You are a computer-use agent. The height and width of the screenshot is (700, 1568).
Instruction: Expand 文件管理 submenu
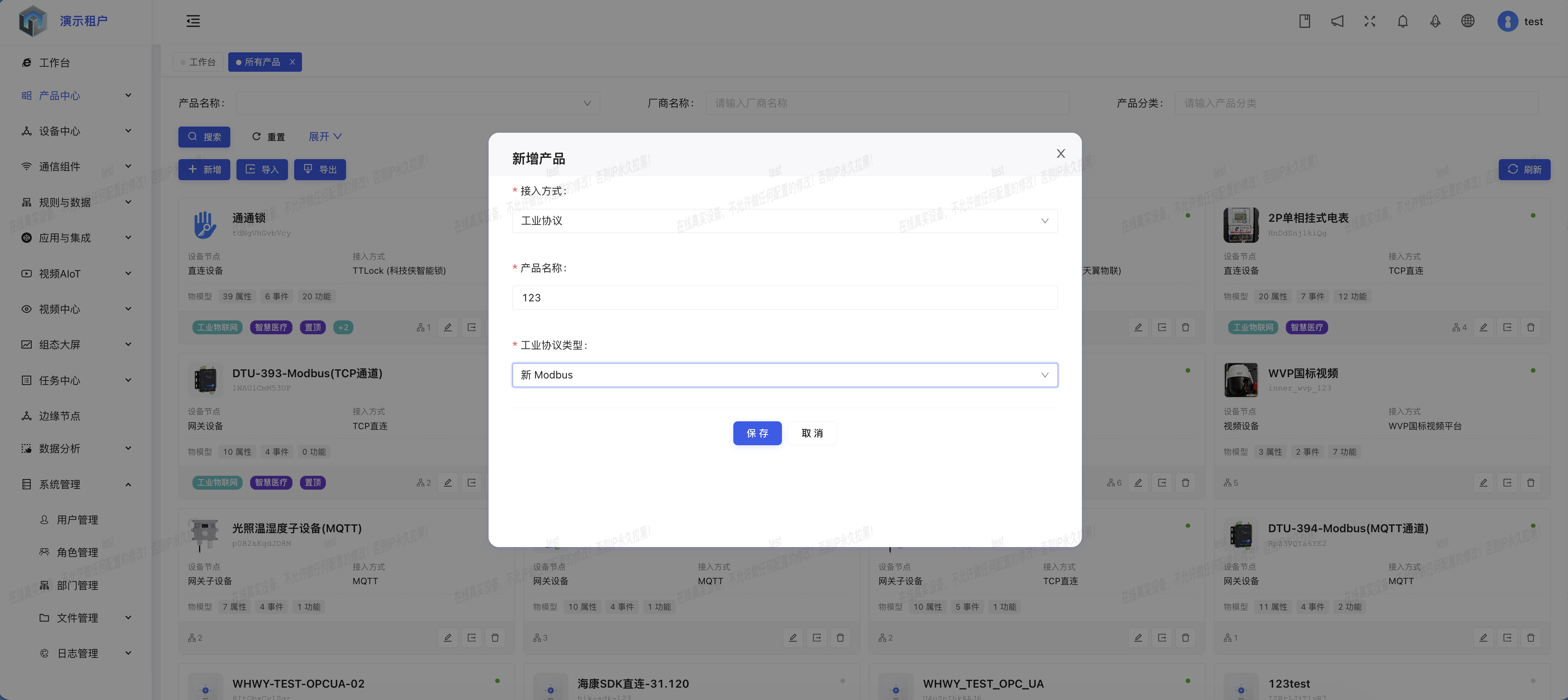pos(85,618)
